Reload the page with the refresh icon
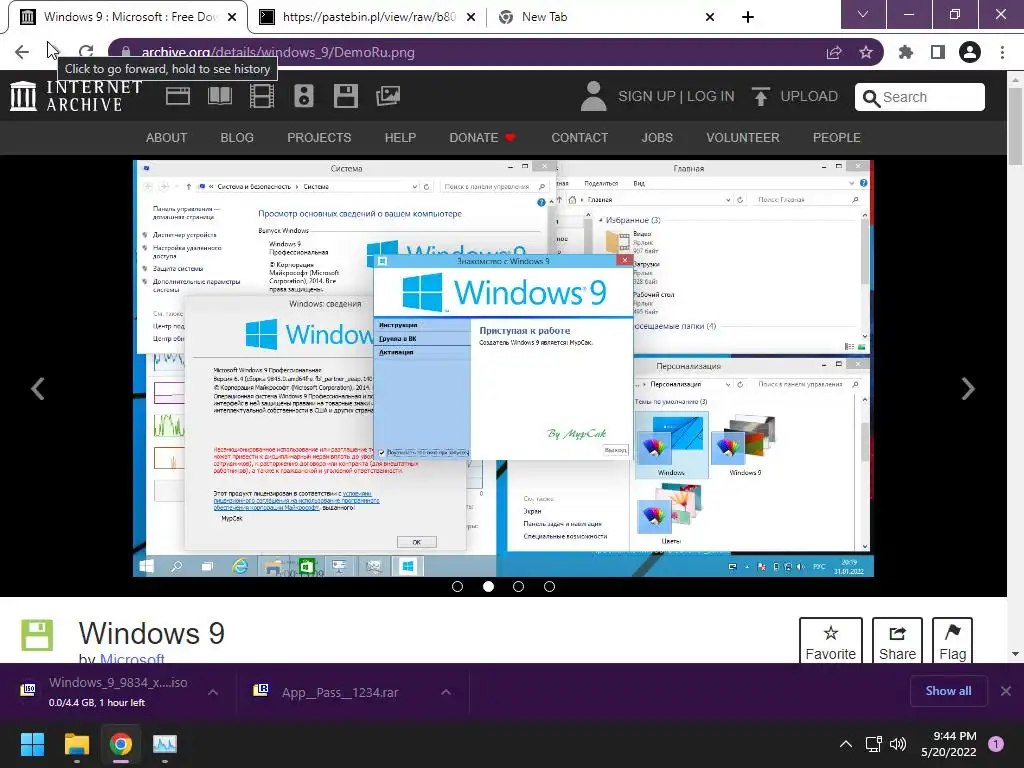This screenshot has height=768, width=1024. click(x=86, y=52)
